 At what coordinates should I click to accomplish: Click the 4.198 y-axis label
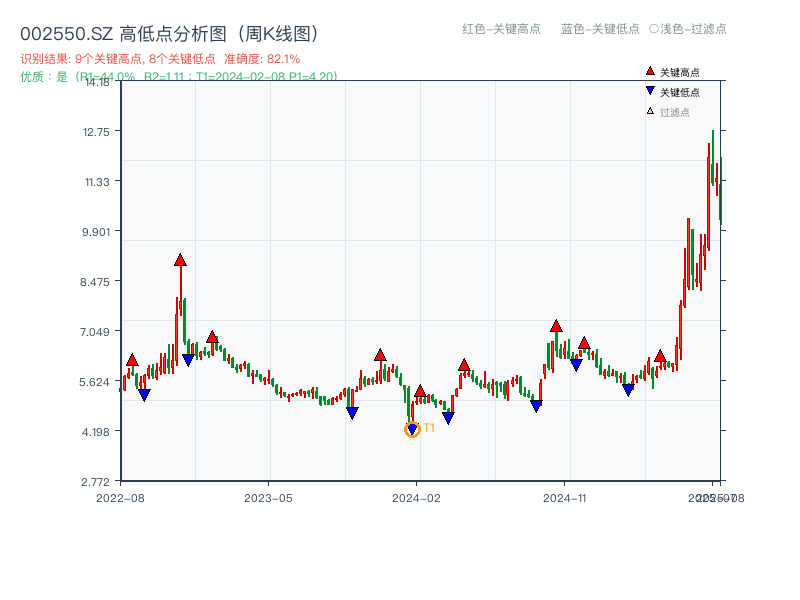pos(96,432)
